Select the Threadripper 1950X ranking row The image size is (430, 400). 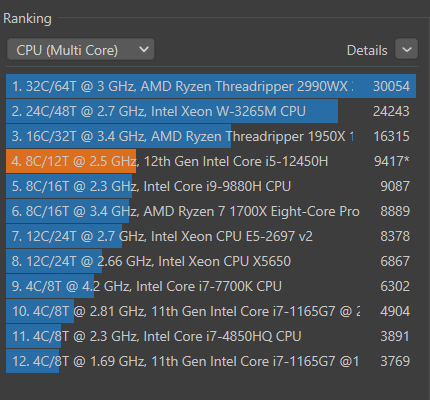(x=211, y=136)
